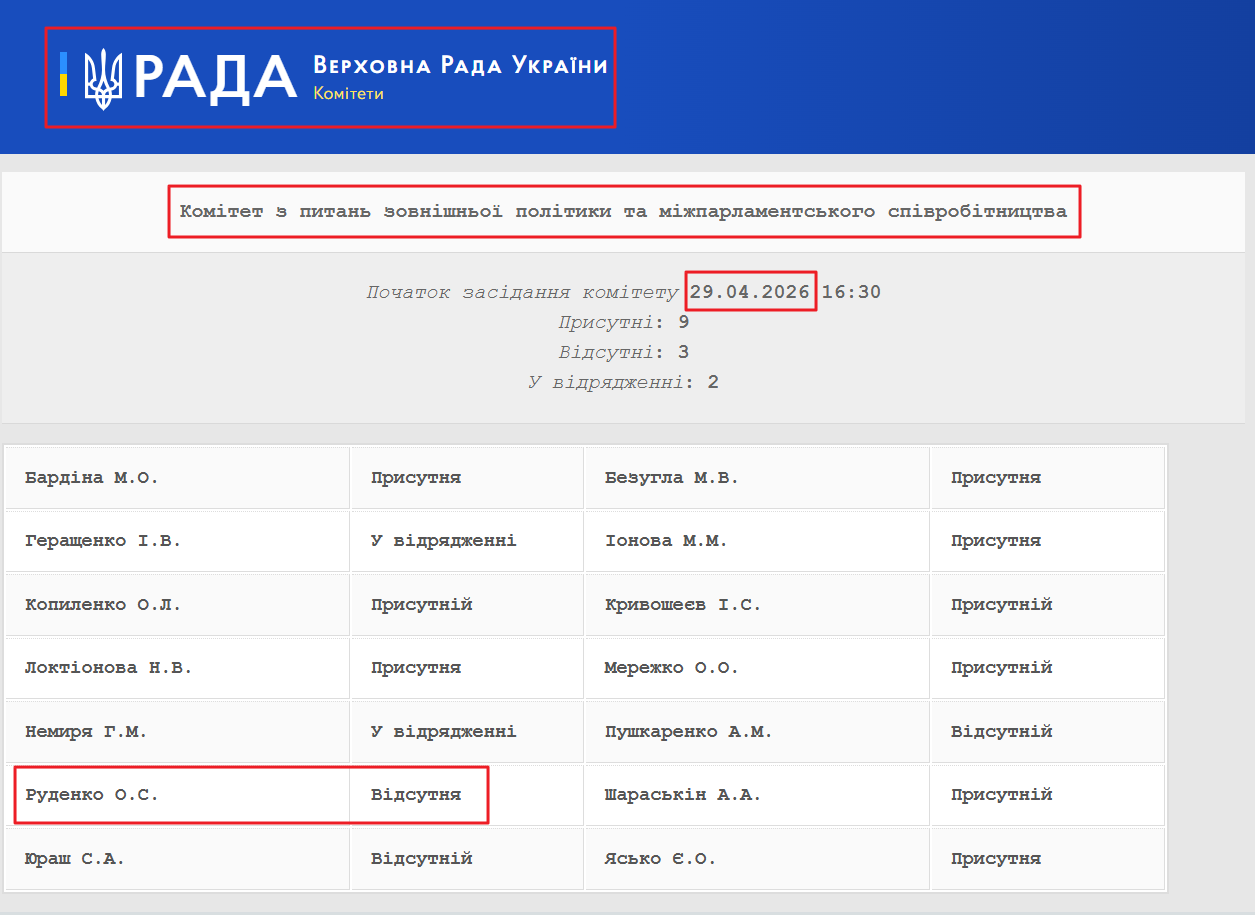Click the Присутня status of Локтіонова Н.В.
The height and width of the screenshot is (915, 1255).
click(416, 668)
